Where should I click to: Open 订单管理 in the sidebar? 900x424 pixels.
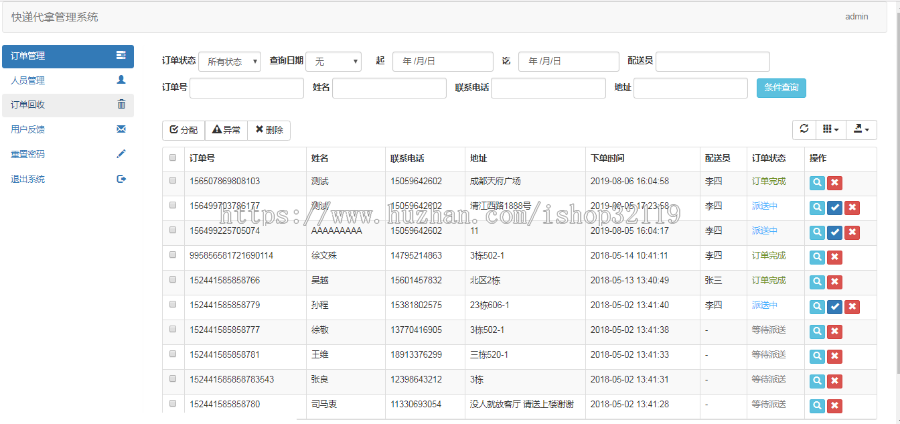[68, 56]
